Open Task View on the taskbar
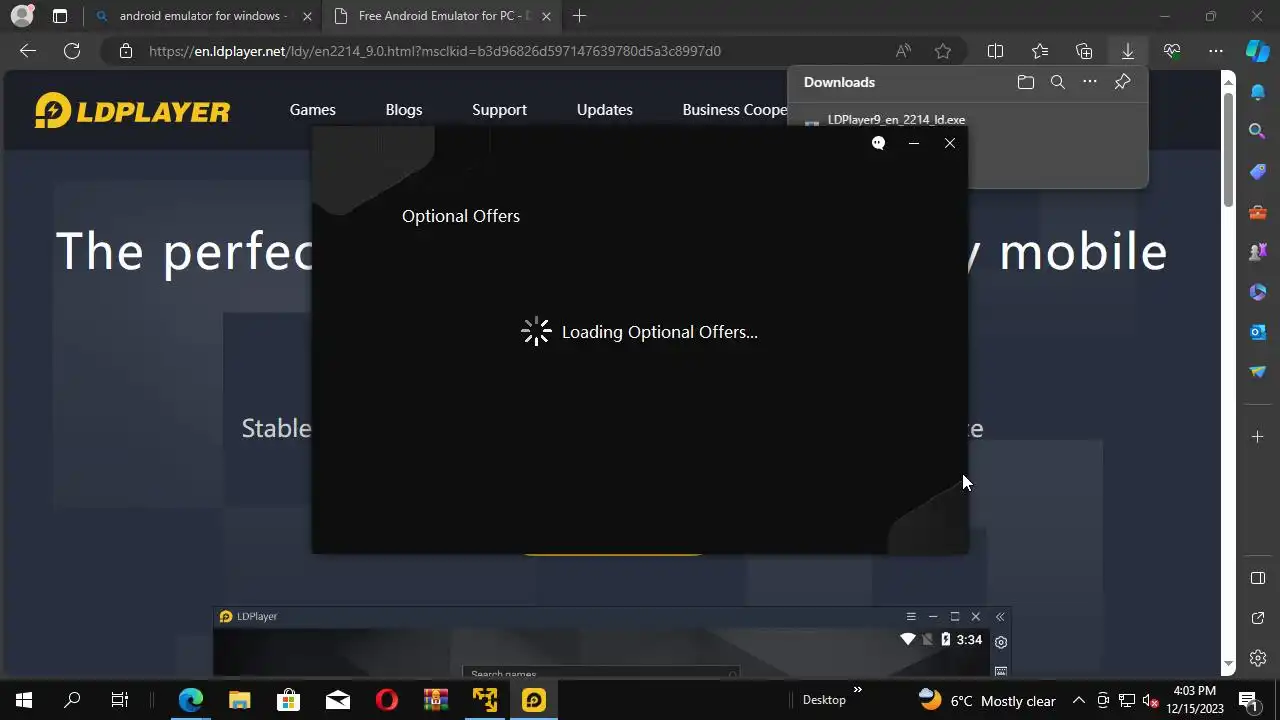The width and height of the screenshot is (1280, 720). pos(120,700)
